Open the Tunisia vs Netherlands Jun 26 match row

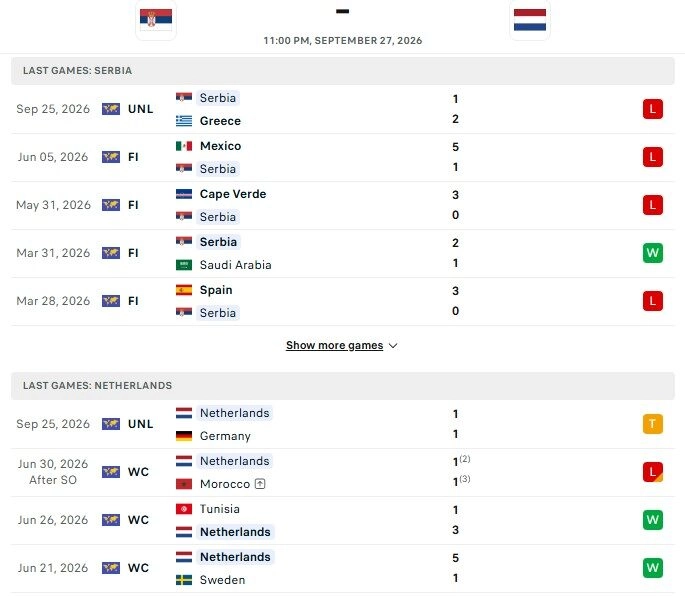click(x=342, y=520)
